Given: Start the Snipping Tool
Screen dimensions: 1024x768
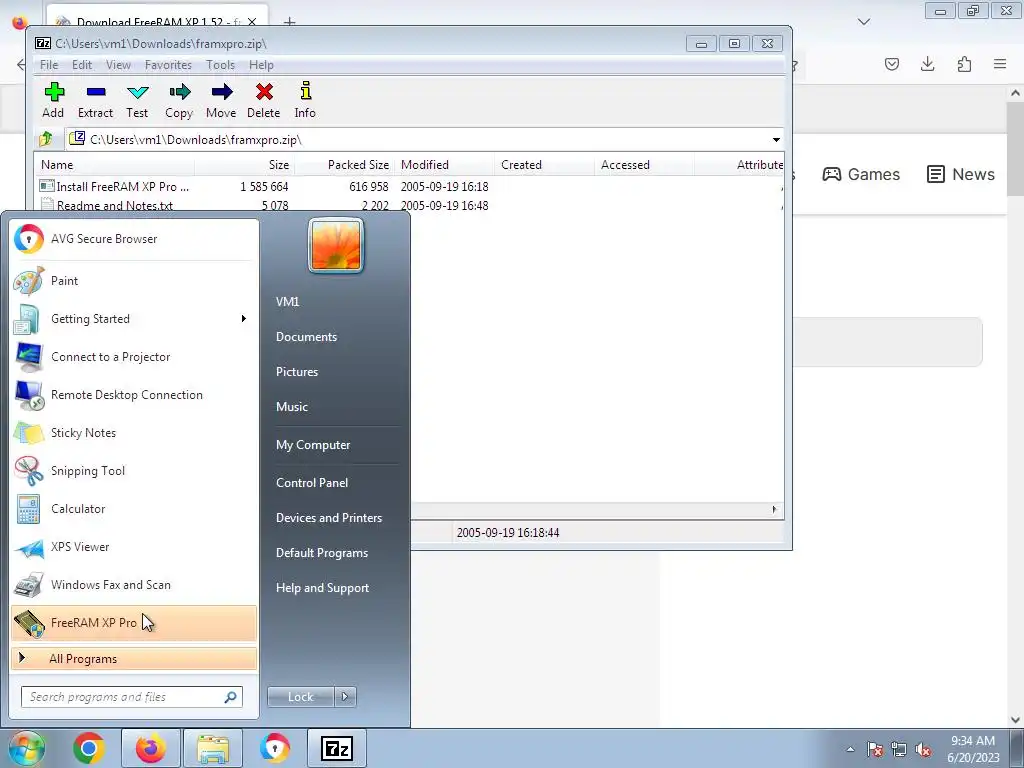Looking at the screenshot, I should (x=133, y=471).
